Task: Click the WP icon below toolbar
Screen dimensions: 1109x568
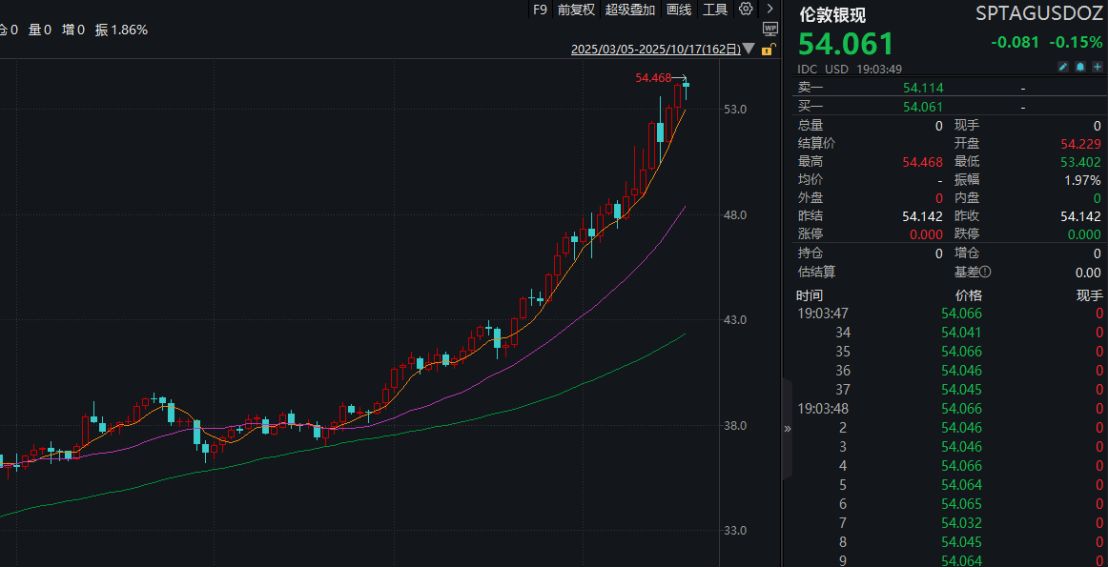Action: coord(769,30)
